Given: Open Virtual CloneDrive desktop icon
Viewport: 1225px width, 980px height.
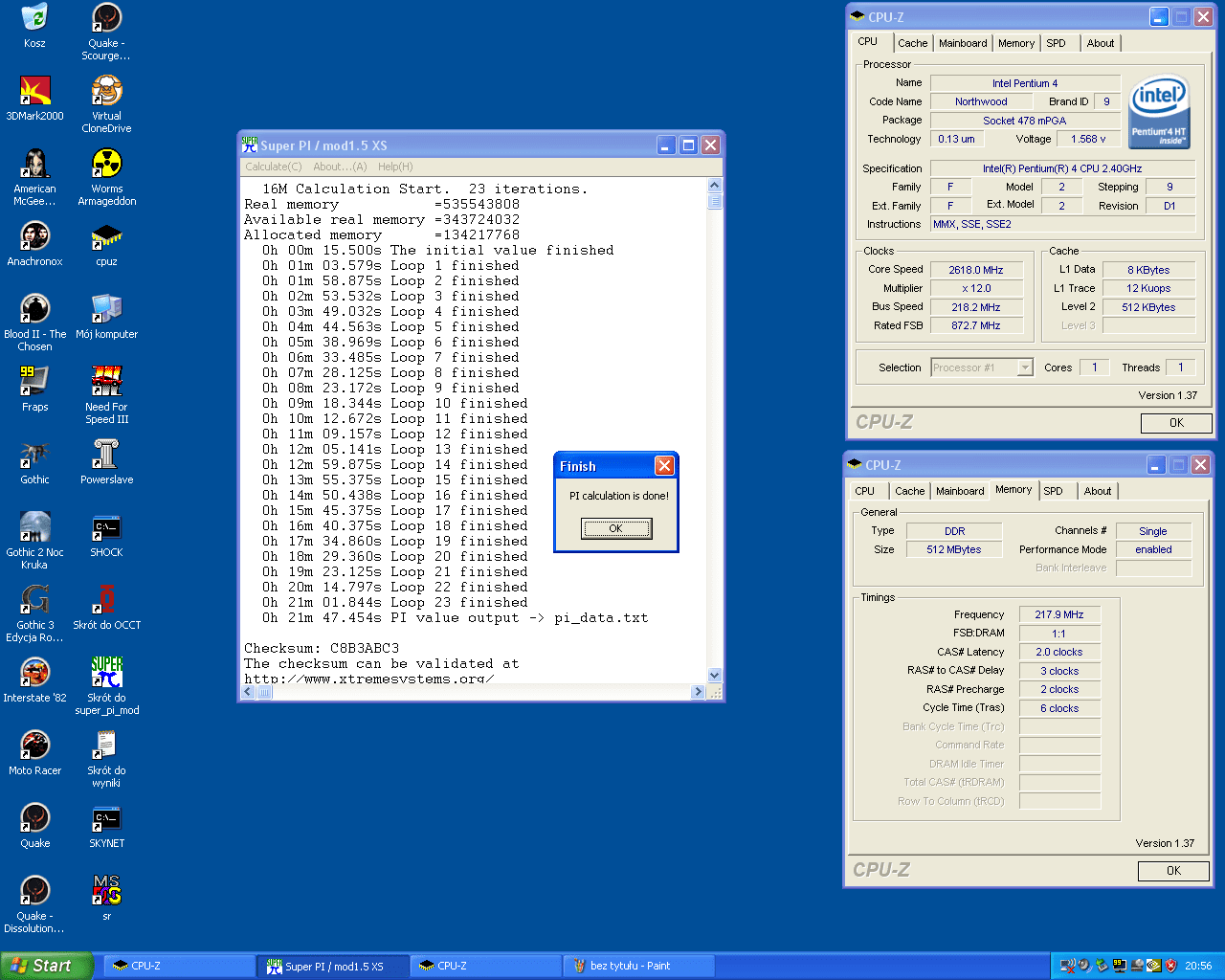Looking at the screenshot, I should (x=106, y=104).
